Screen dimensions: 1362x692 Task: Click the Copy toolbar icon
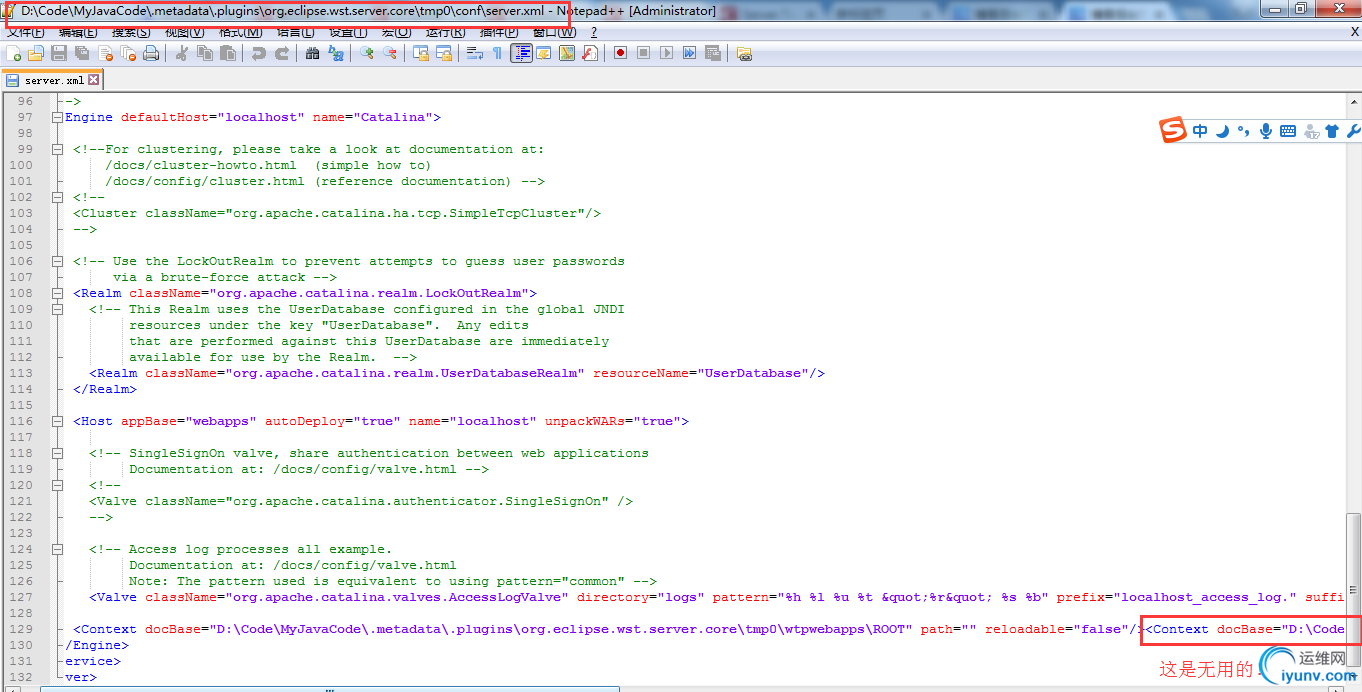tap(204, 53)
